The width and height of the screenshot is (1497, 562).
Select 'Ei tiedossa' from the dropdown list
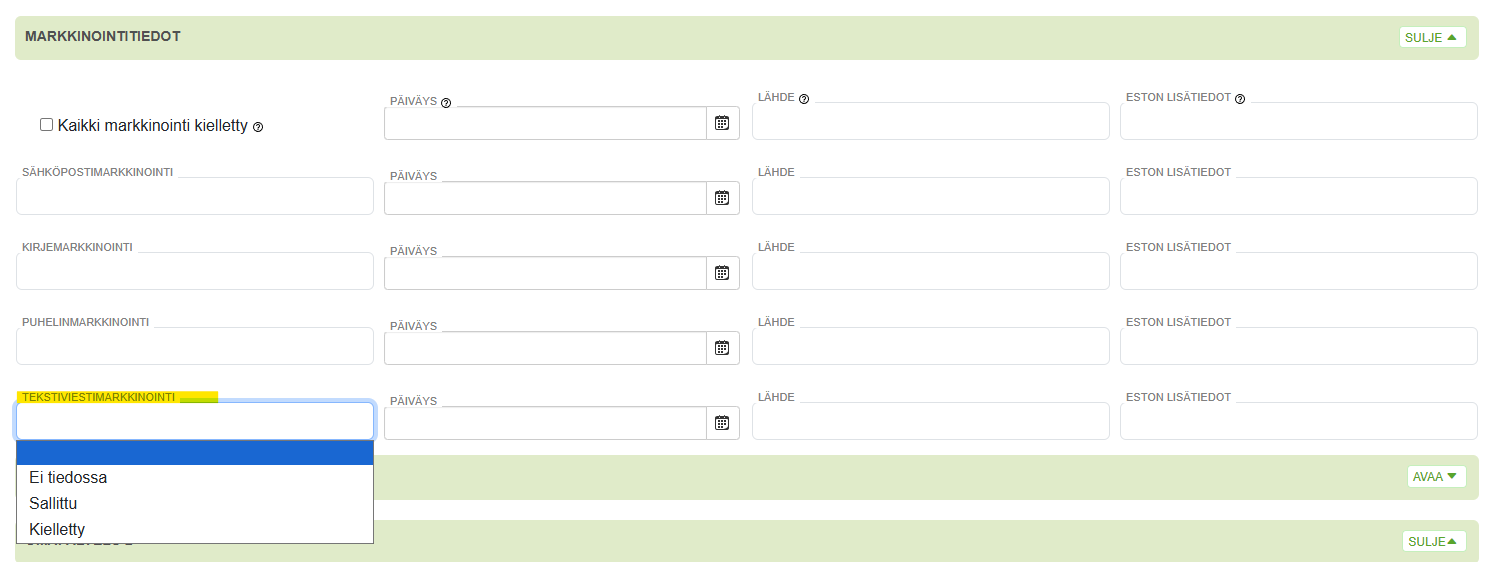pyautogui.click(x=68, y=478)
